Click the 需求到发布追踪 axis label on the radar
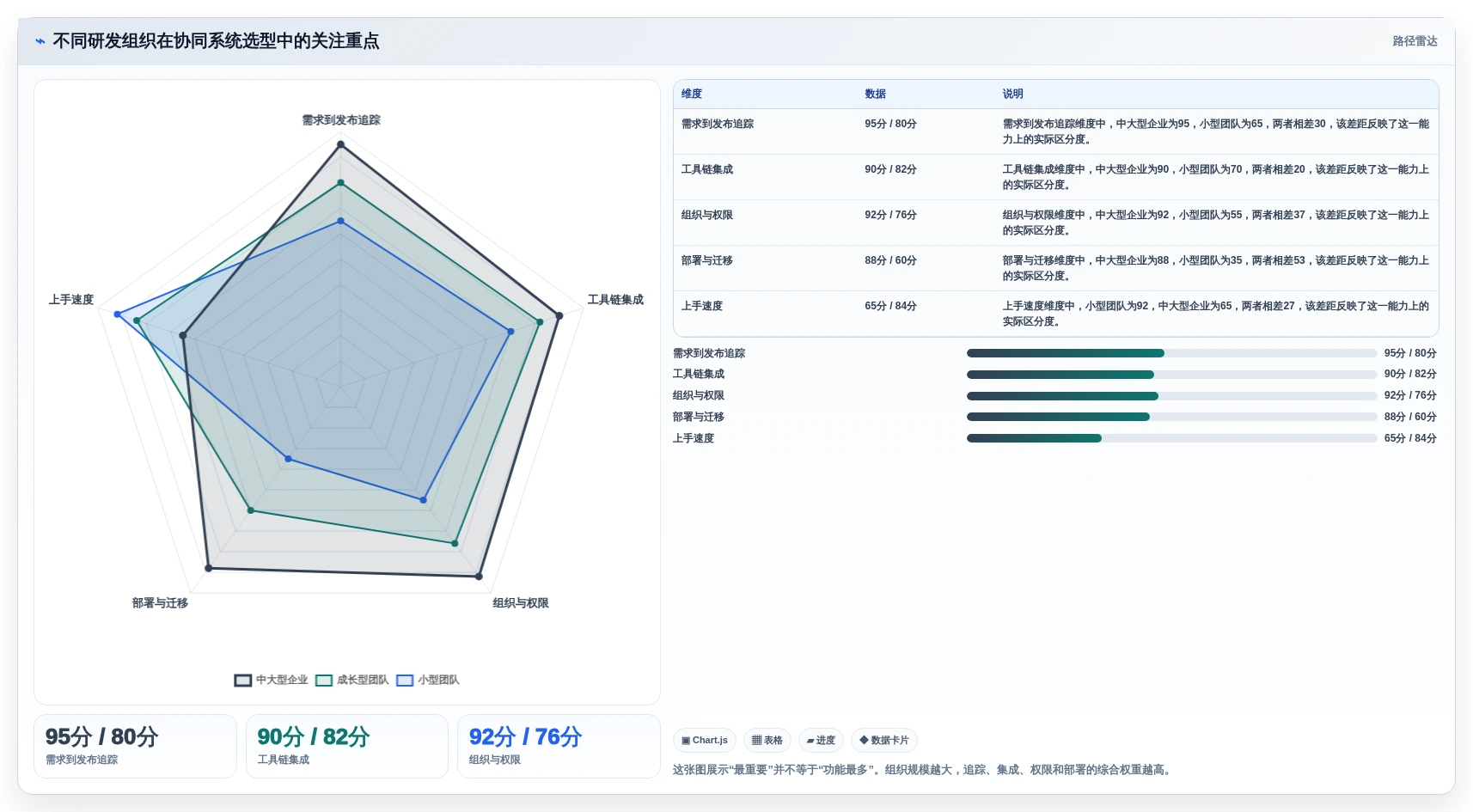The width and height of the screenshot is (1473, 812). [341, 120]
